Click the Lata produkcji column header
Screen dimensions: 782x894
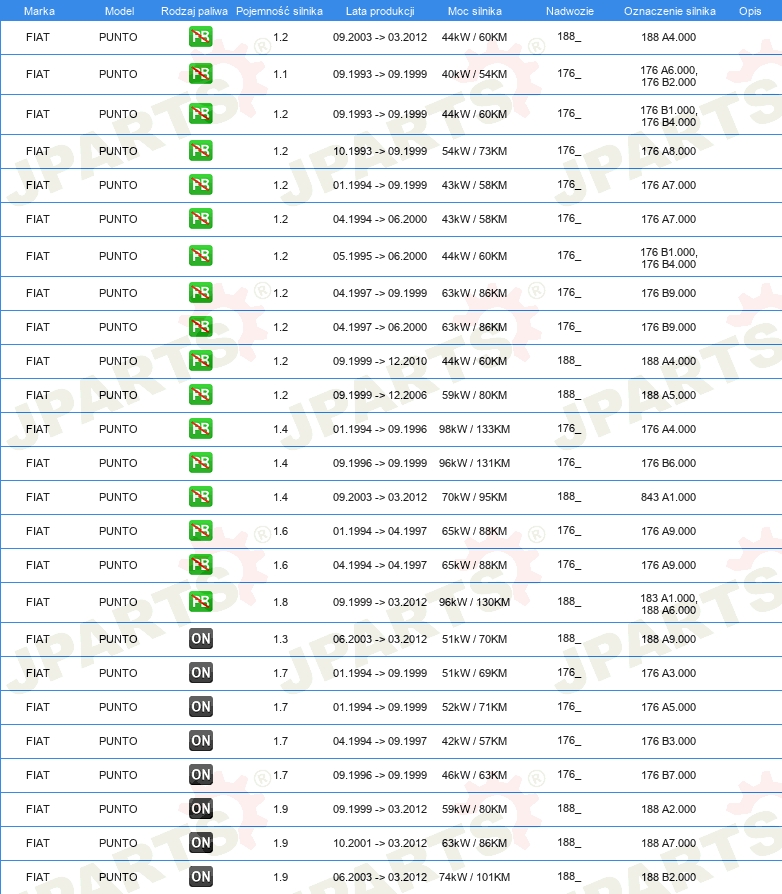(380, 11)
